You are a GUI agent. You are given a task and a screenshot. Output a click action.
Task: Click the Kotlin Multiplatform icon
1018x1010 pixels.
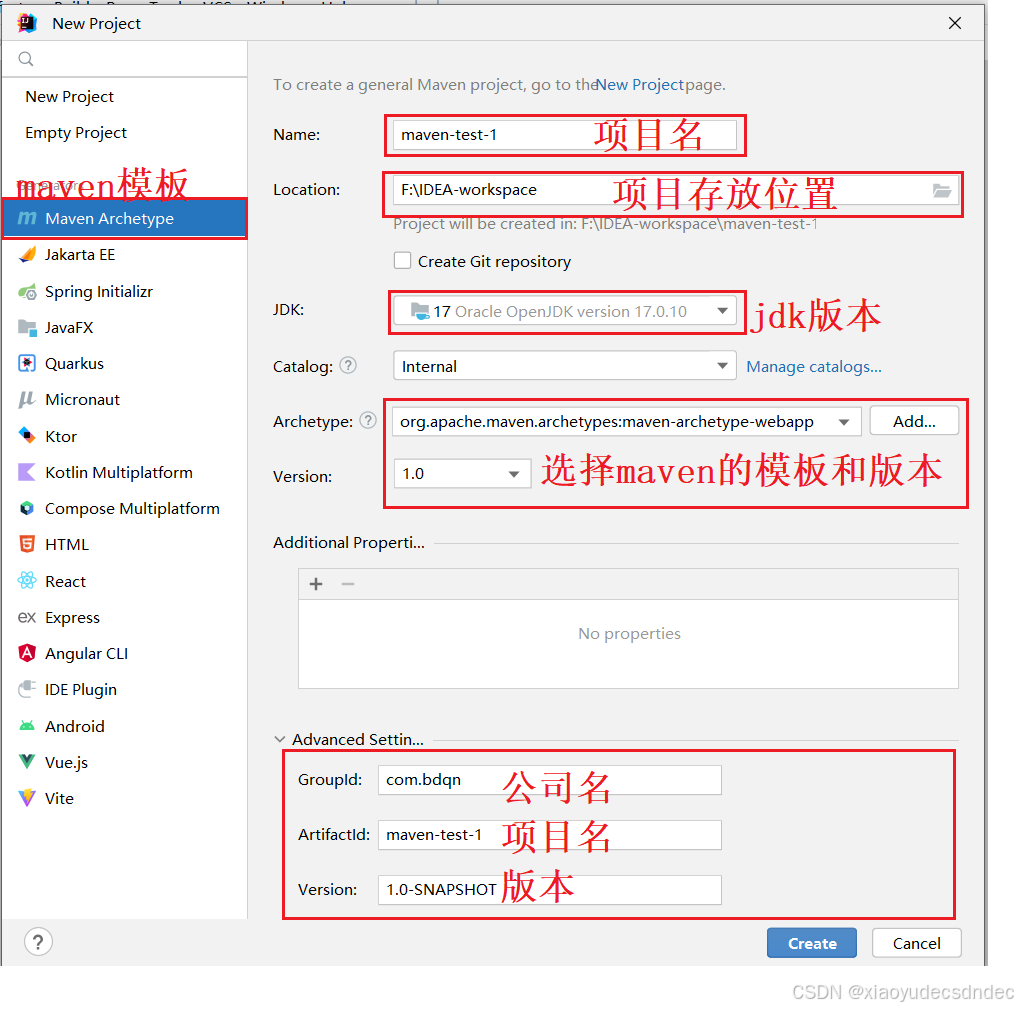27,473
